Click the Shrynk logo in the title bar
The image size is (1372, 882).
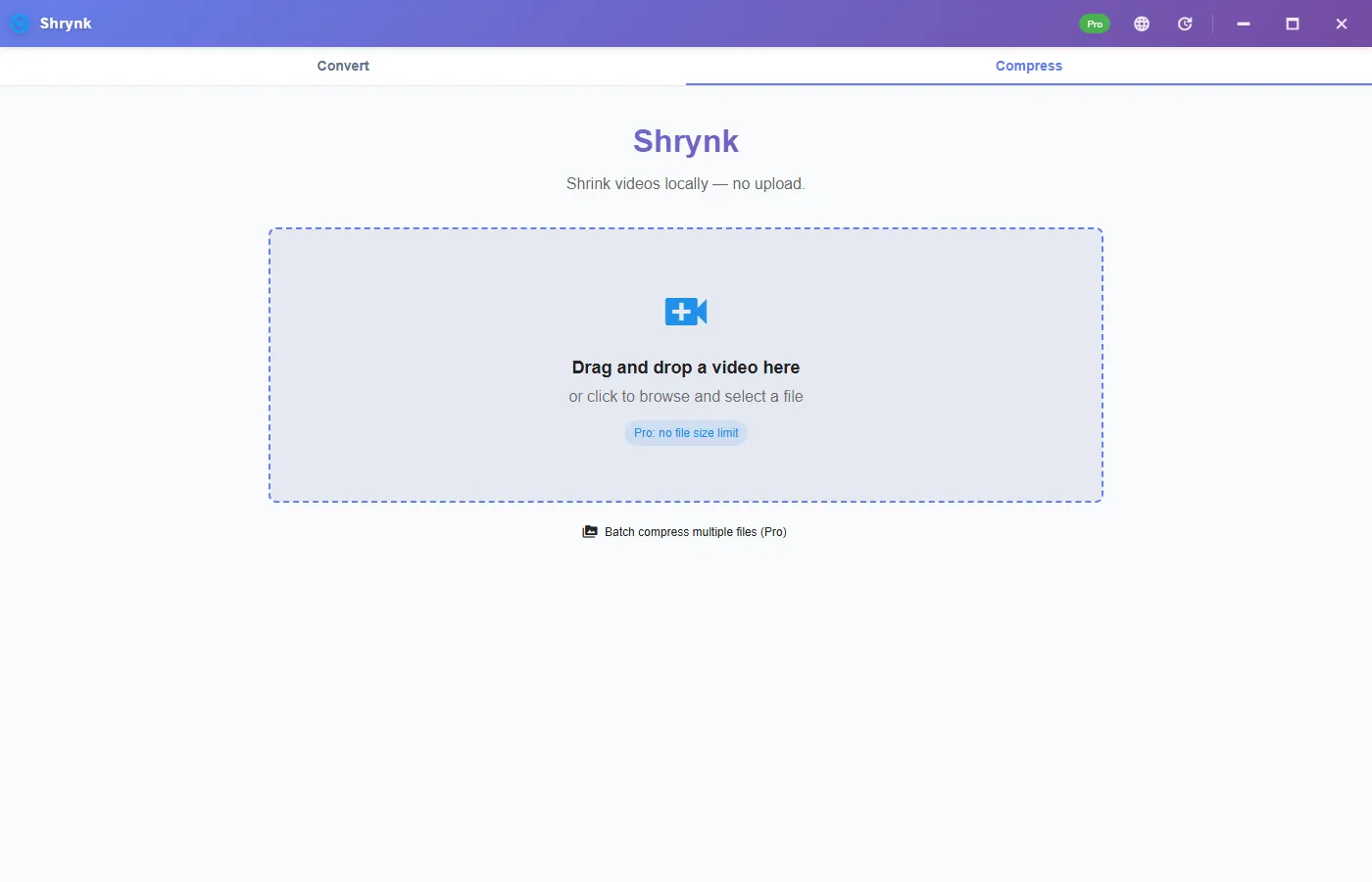(x=20, y=24)
